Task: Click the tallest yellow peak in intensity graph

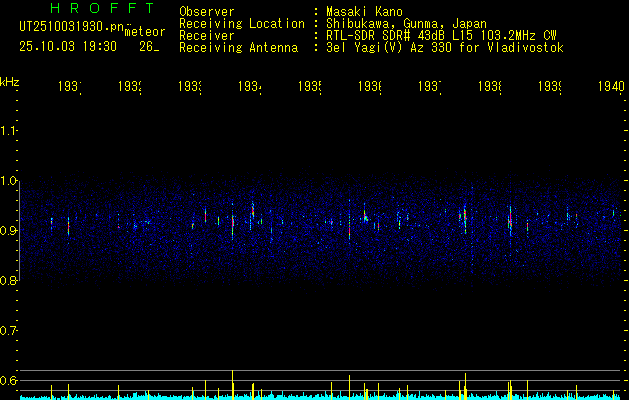Action: (233, 385)
